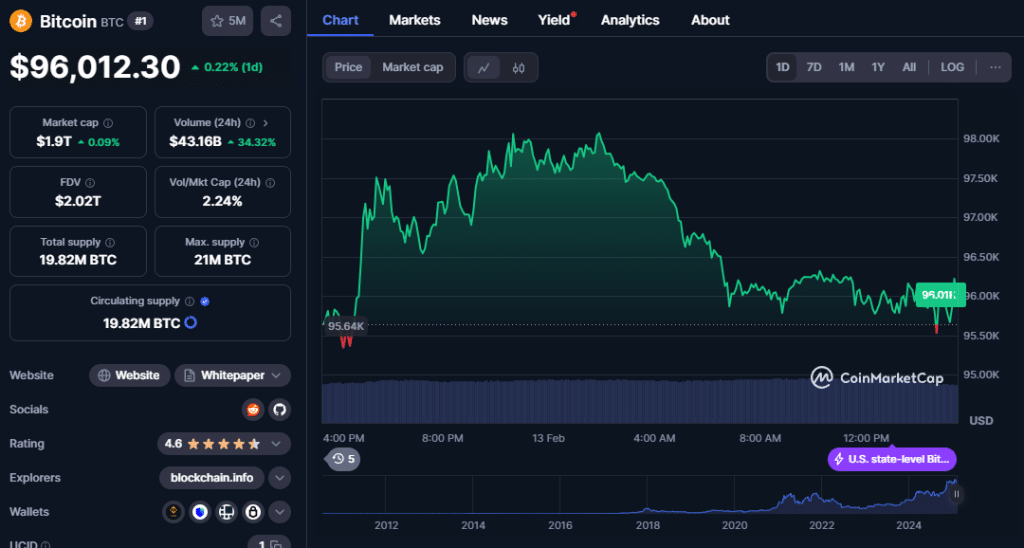Copy the UCID value

coord(276,543)
